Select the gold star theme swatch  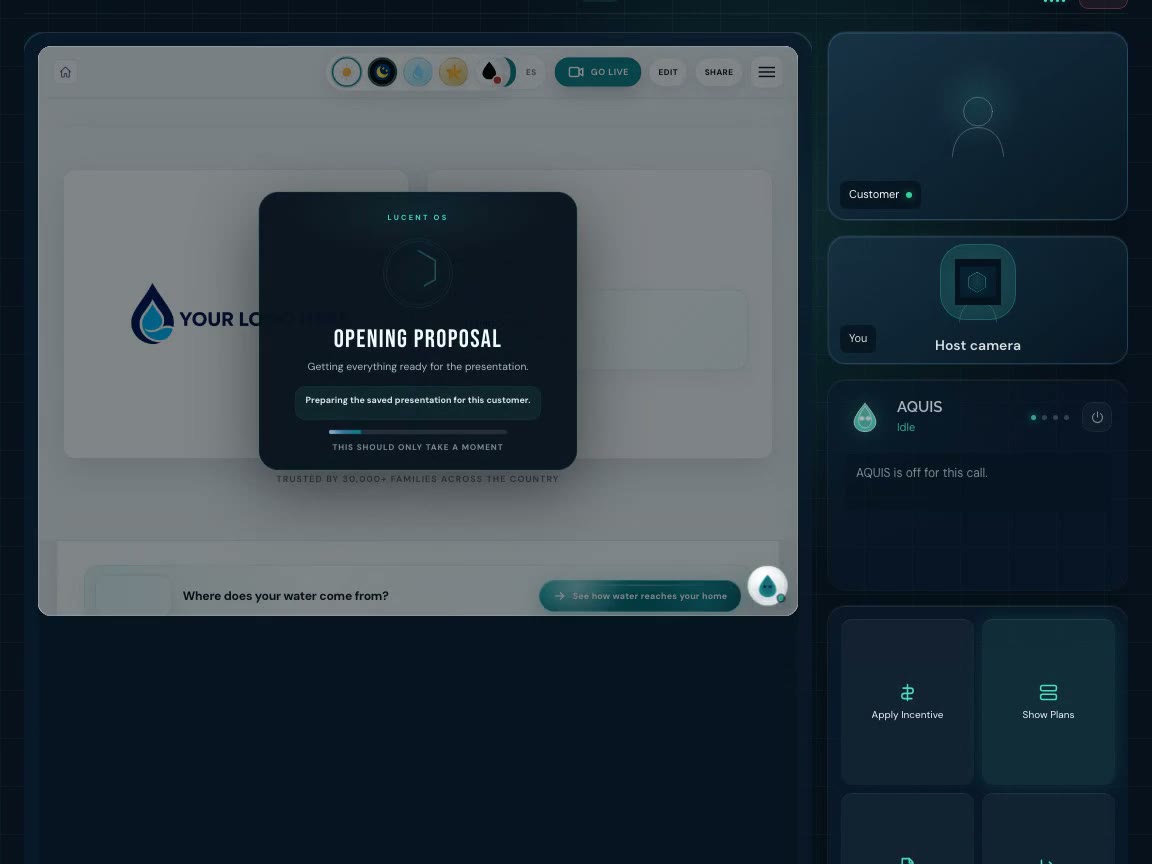pyautogui.click(x=453, y=72)
